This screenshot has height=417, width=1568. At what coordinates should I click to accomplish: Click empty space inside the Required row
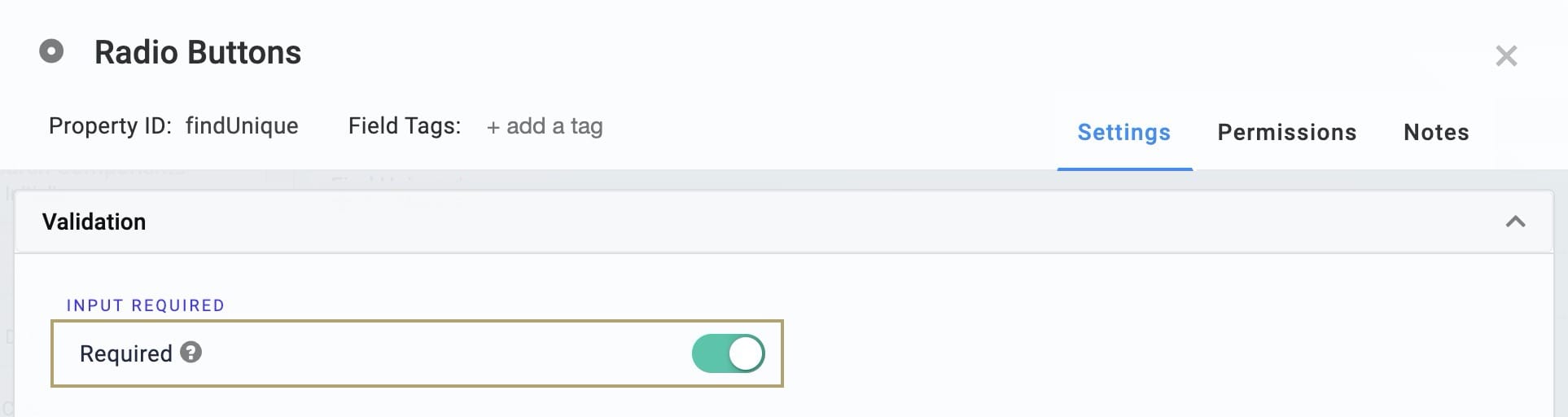point(440,353)
